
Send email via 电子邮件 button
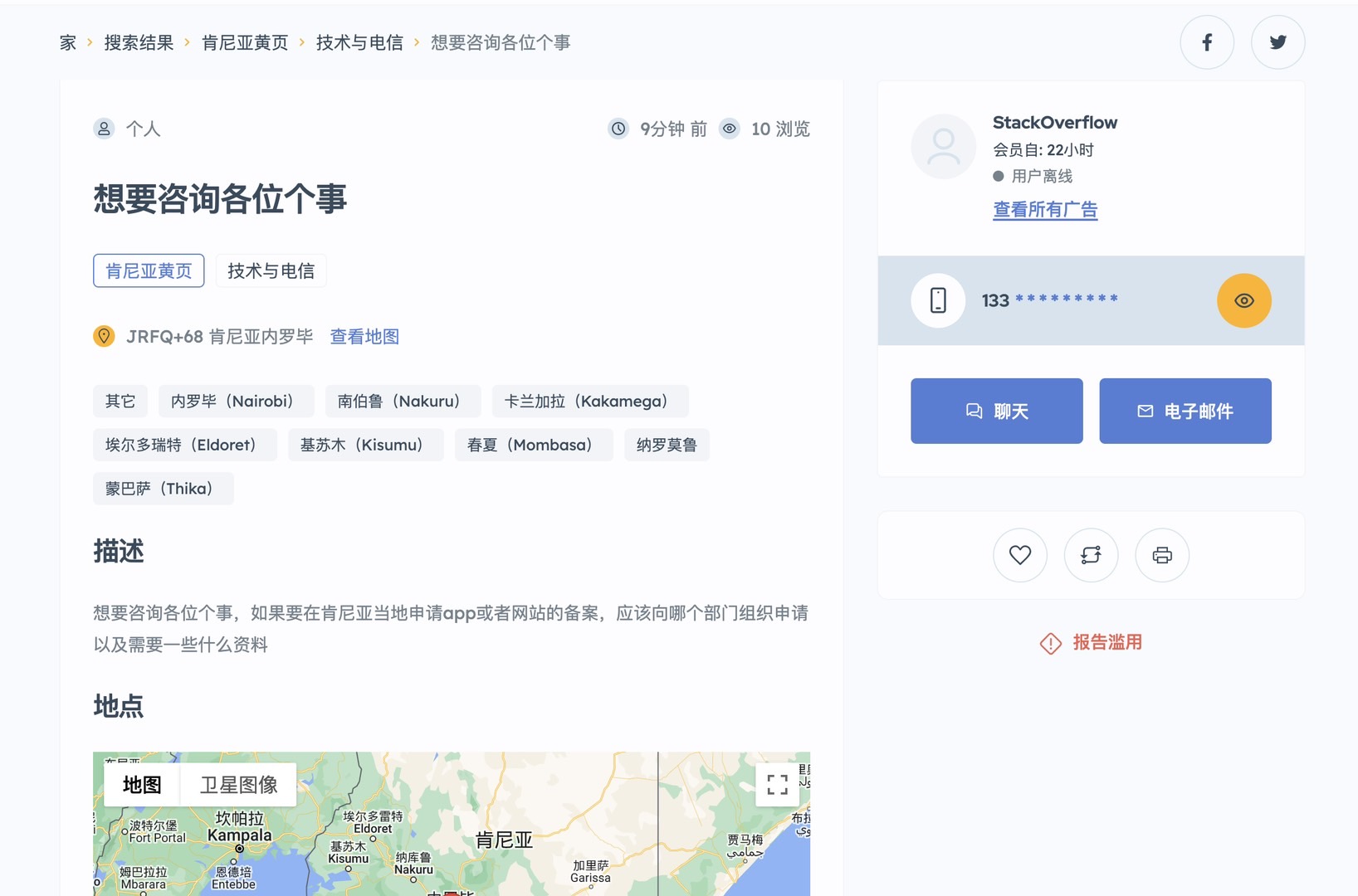(1185, 411)
